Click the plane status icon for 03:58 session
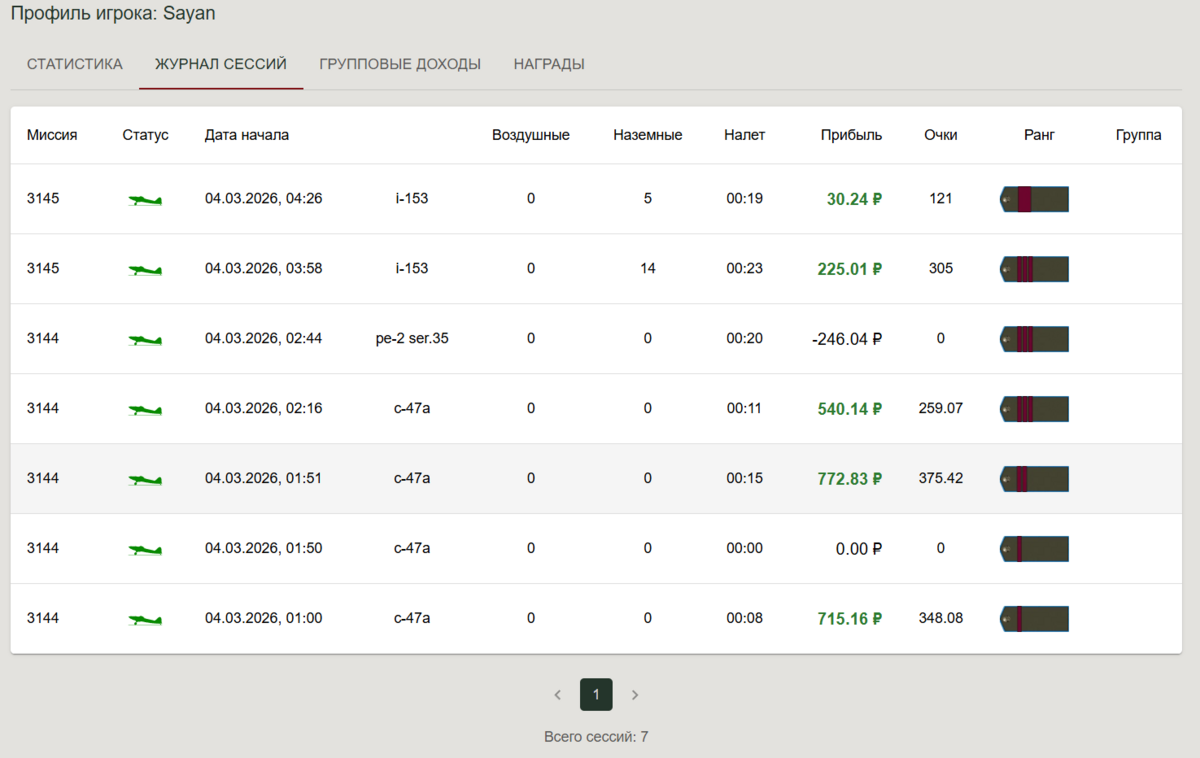 146,270
